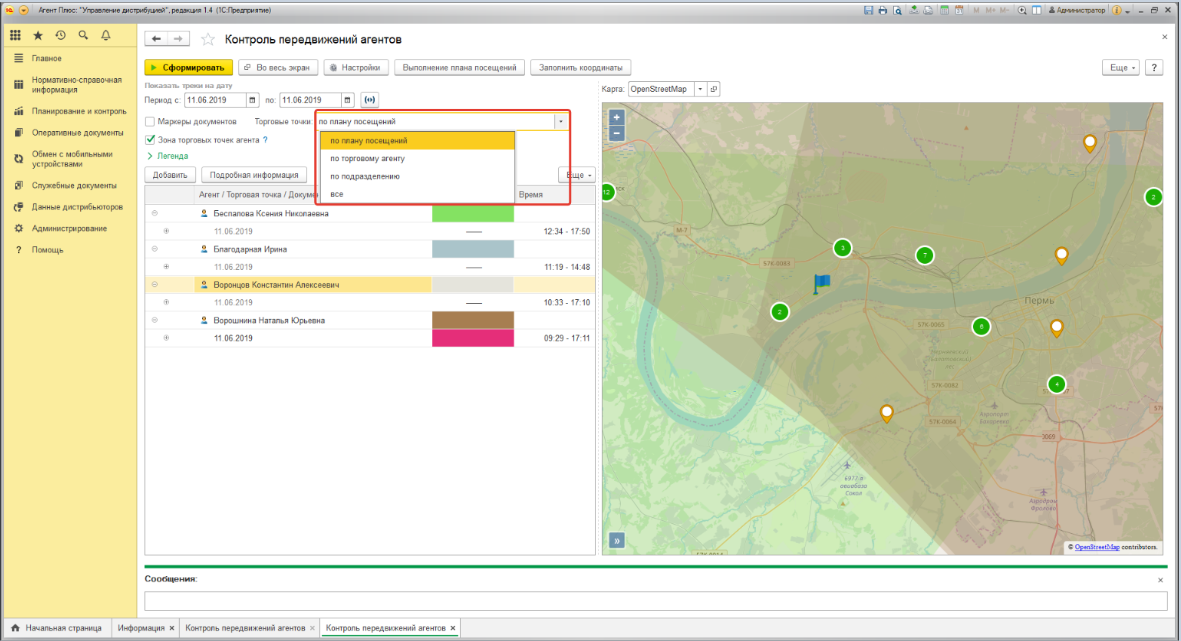Click the Сформировать button
Image resolution: width=1181 pixels, height=641 pixels.
tap(188, 68)
